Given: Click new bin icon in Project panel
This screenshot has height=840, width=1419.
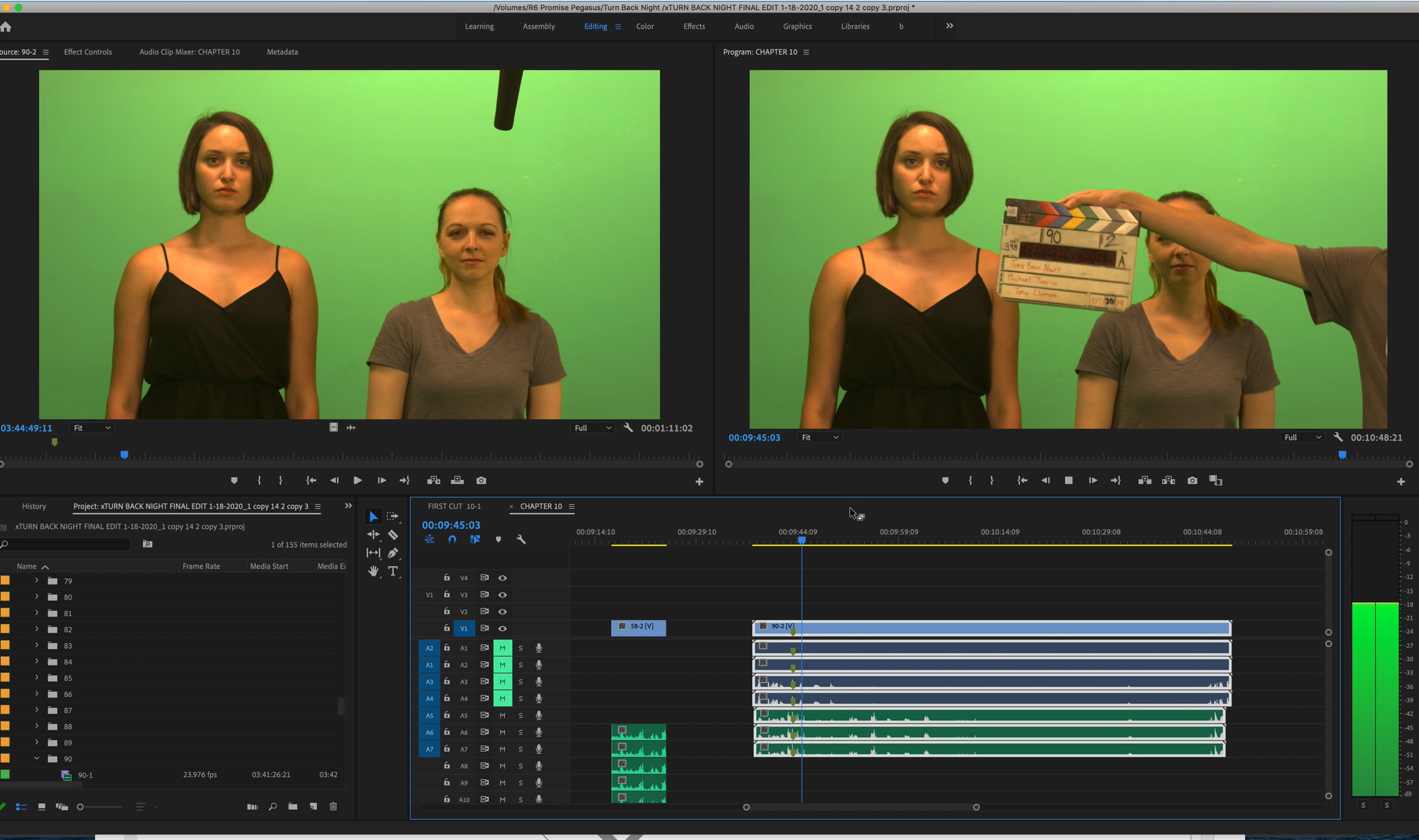Looking at the screenshot, I should (x=293, y=806).
